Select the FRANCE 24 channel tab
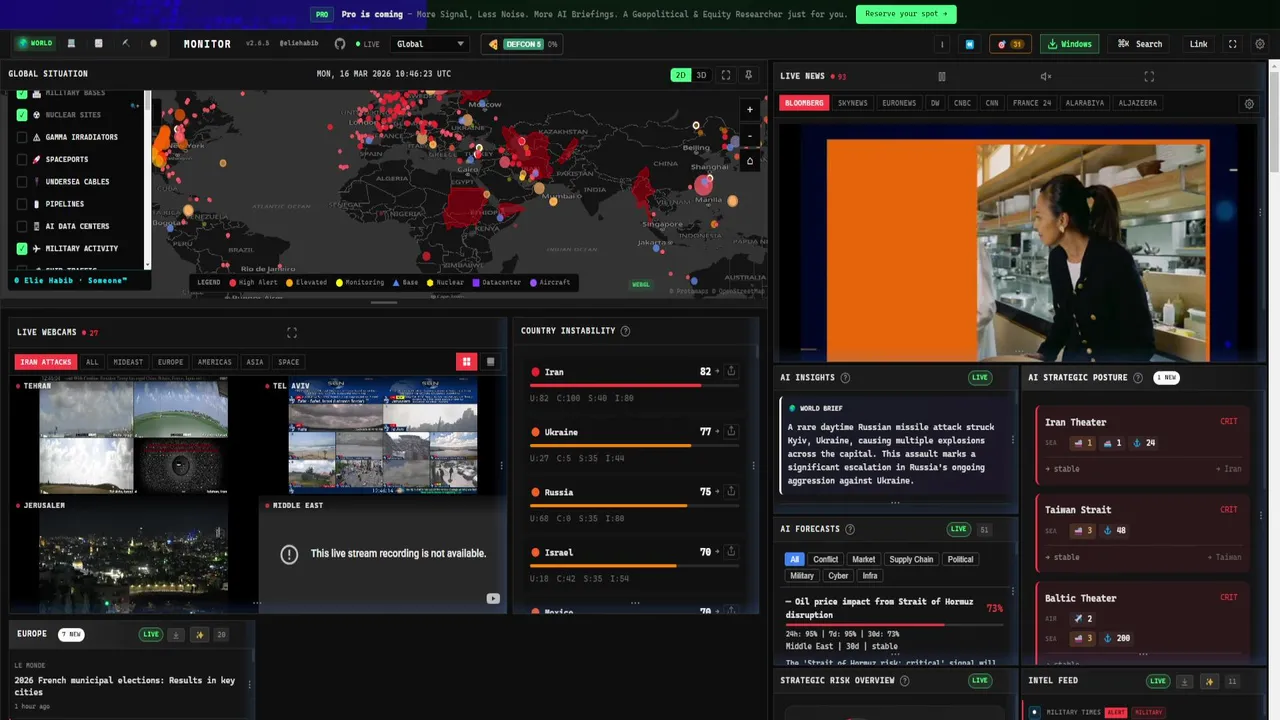This screenshot has width=1280, height=720. point(1032,103)
